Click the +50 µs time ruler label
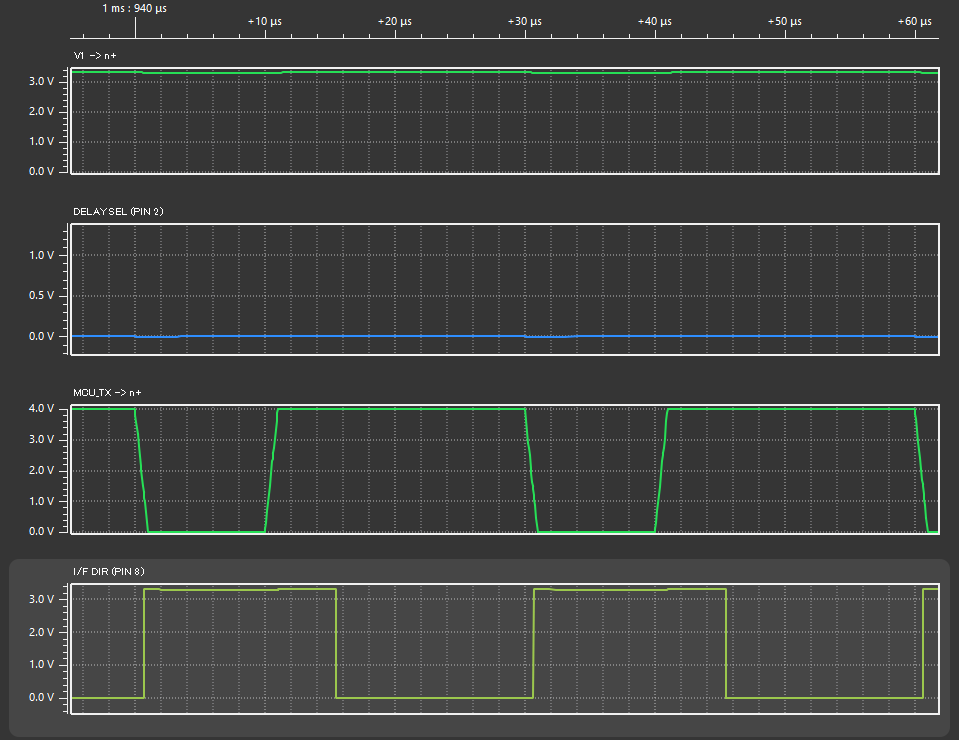The width and height of the screenshot is (959, 740). [785, 21]
